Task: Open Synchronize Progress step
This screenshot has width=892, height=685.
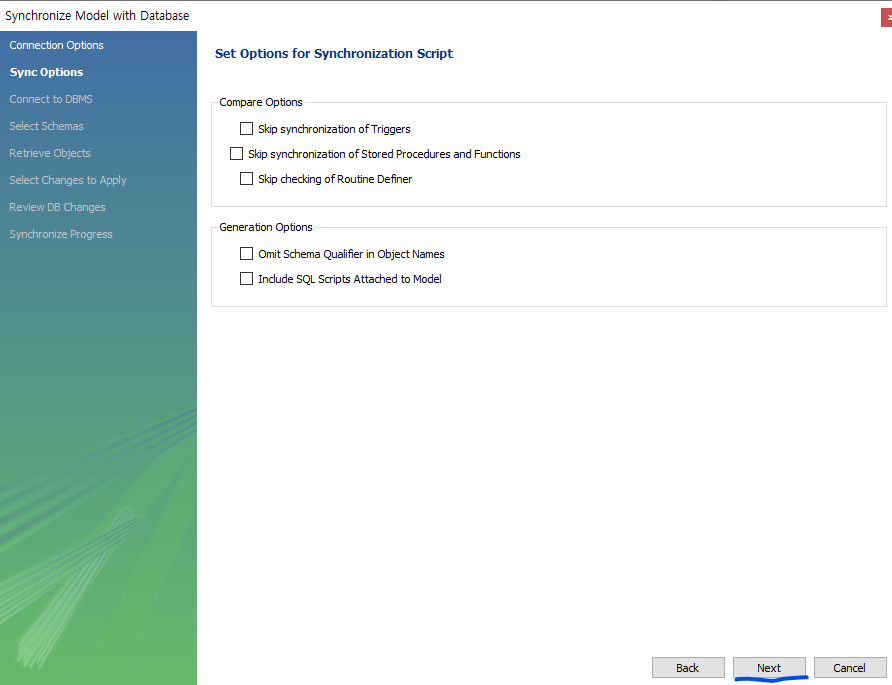Action: pyautogui.click(x=60, y=234)
